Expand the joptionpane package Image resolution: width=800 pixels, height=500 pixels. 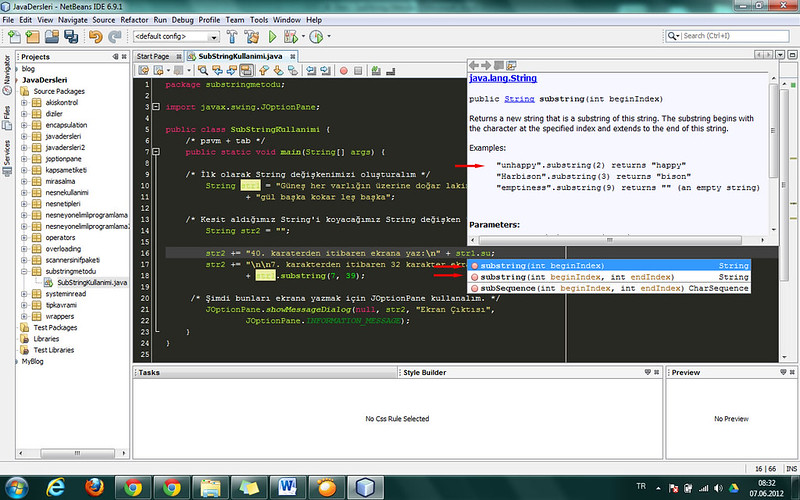coord(24,159)
